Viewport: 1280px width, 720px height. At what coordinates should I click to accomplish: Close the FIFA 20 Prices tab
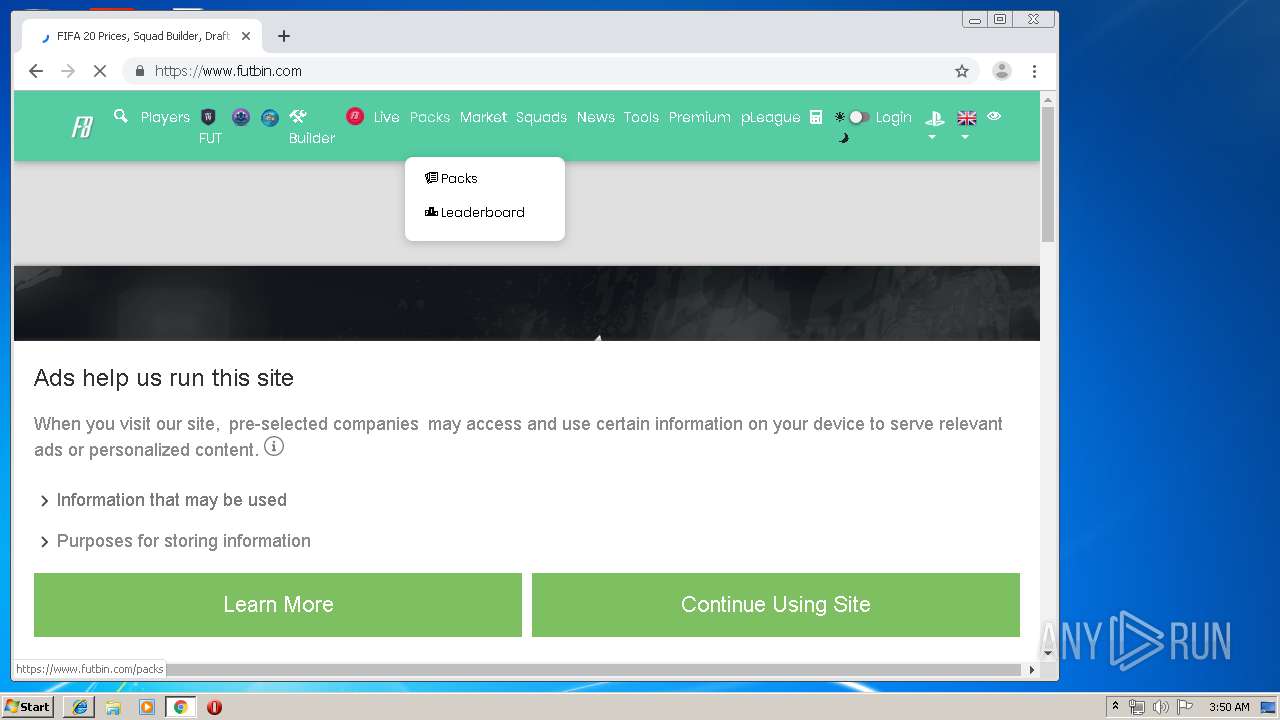[246, 36]
